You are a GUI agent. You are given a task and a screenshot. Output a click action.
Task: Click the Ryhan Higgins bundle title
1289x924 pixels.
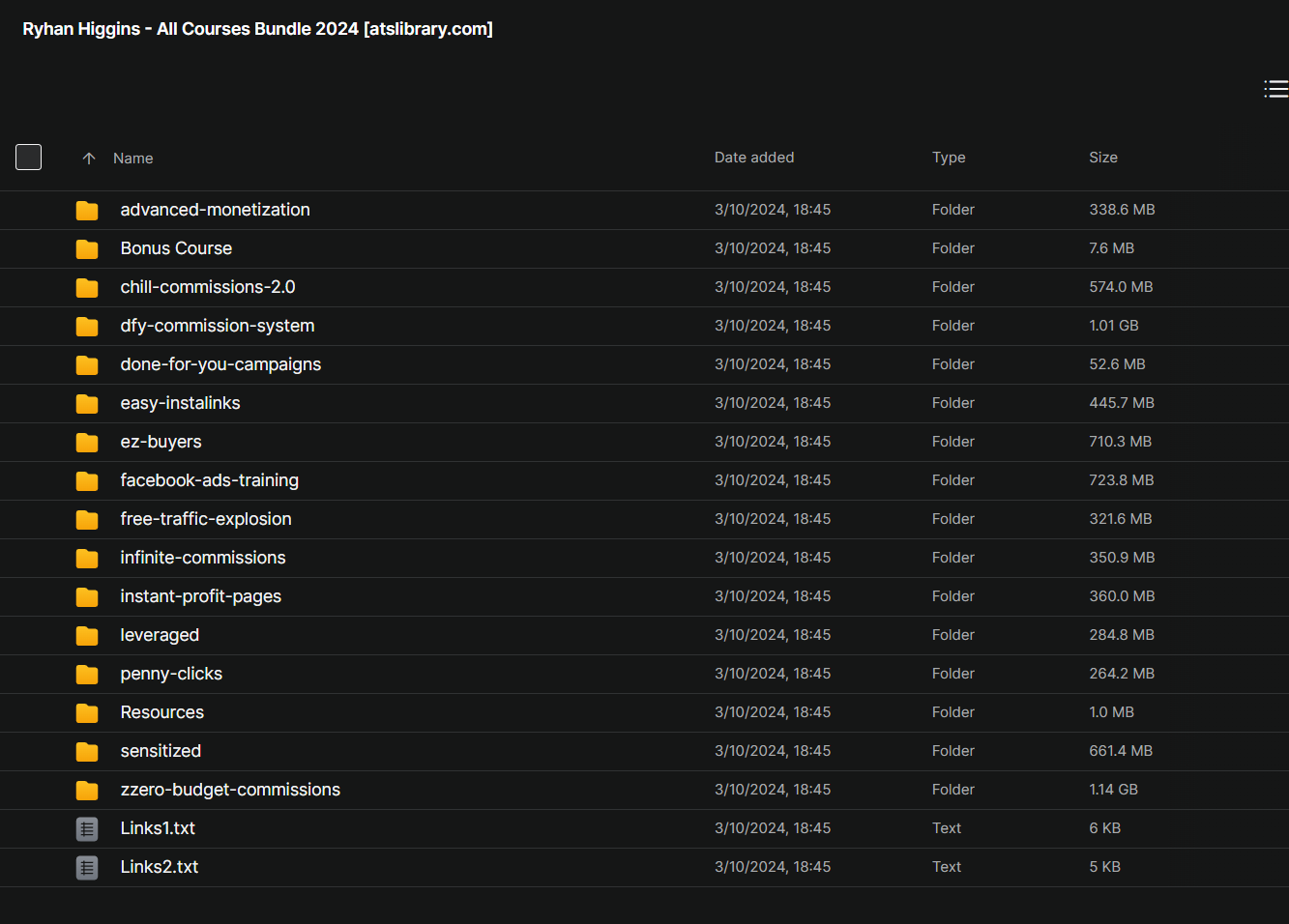258,29
